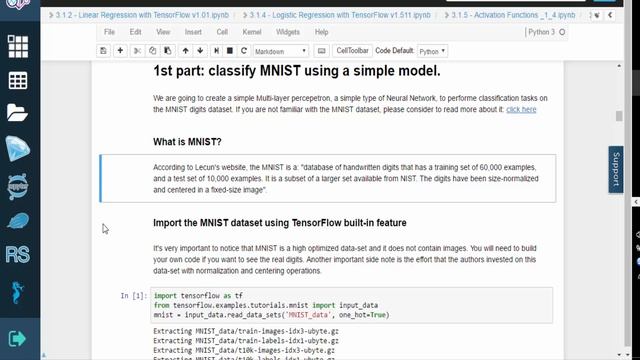This screenshot has height=360, width=640.
Task: Click the Python 3 kernel label
Action: [541, 32]
